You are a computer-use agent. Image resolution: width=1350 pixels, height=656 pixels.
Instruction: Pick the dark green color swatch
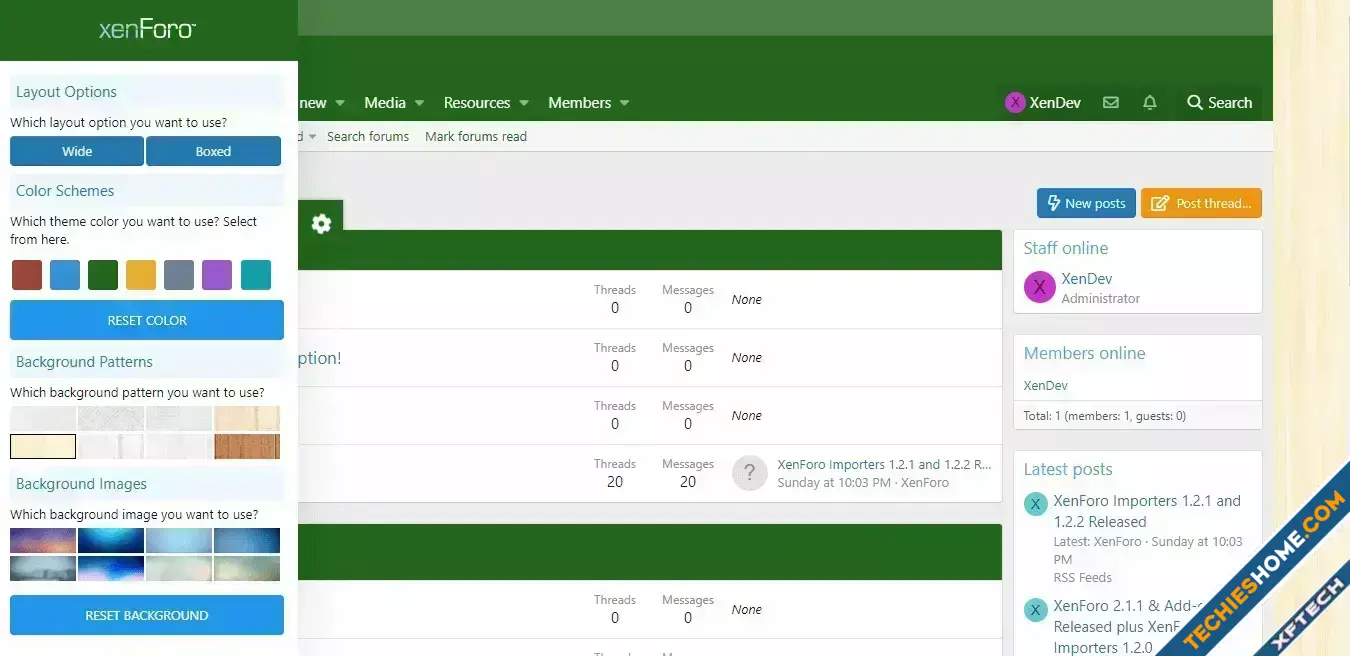tap(103, 275)
